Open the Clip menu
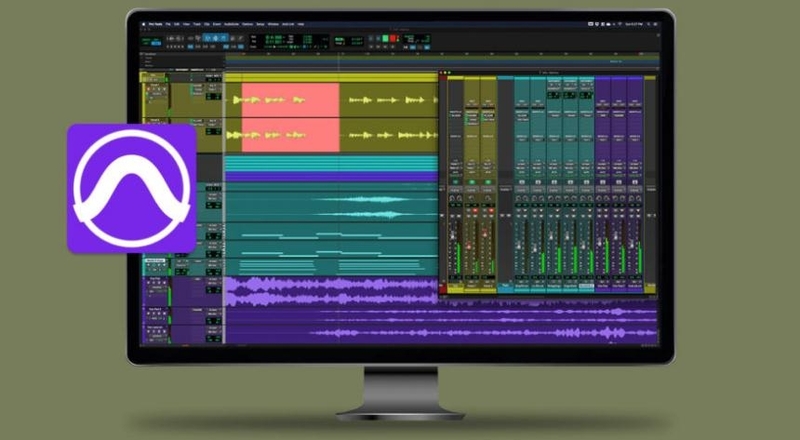 pos(207,24)
